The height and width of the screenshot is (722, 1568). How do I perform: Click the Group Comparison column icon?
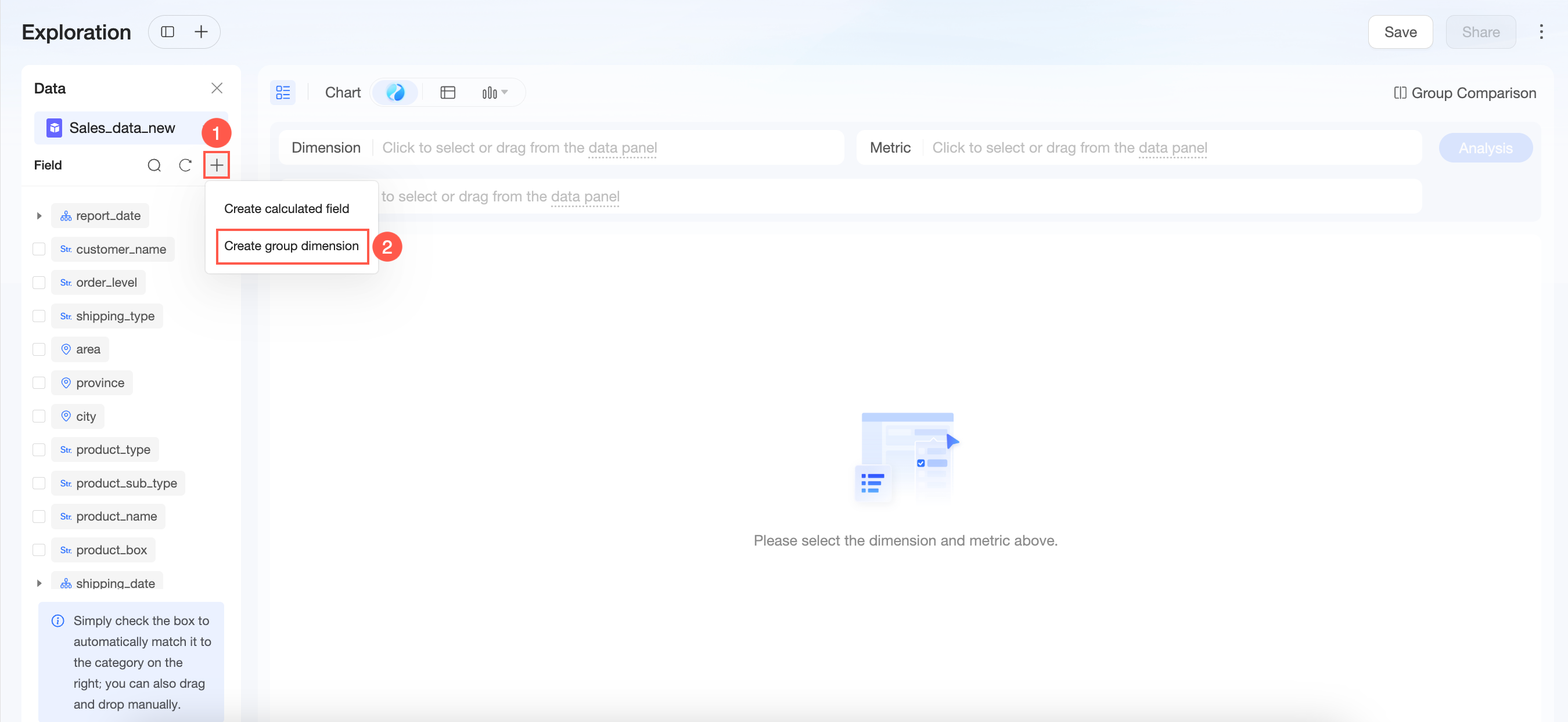1400,93
